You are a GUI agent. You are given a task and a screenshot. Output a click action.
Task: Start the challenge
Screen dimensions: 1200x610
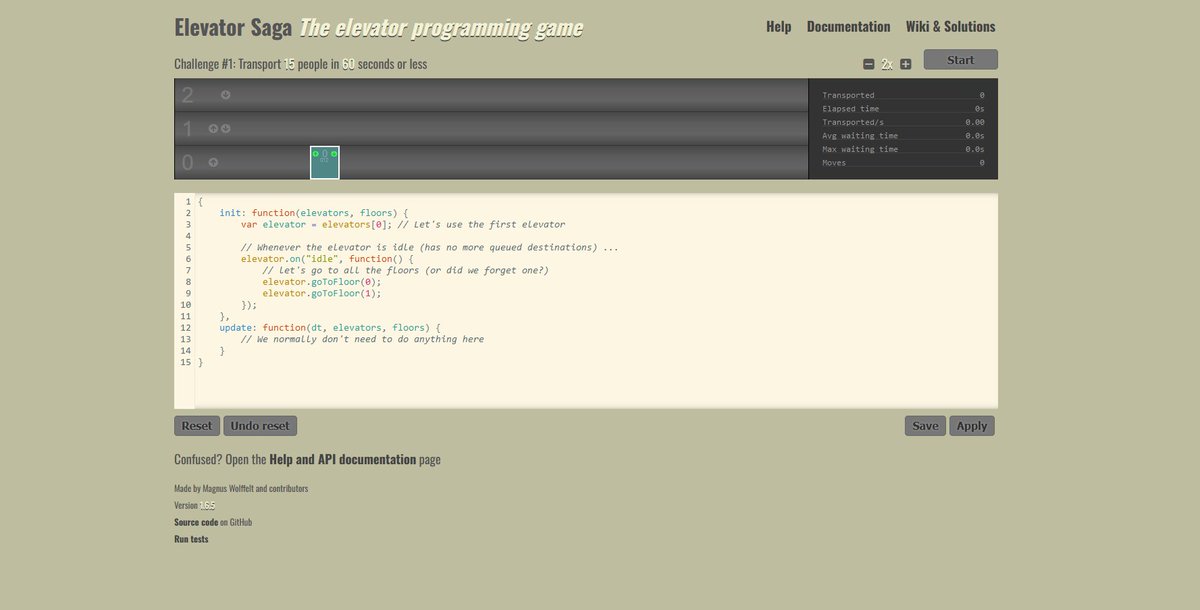[x=959, y=59]
